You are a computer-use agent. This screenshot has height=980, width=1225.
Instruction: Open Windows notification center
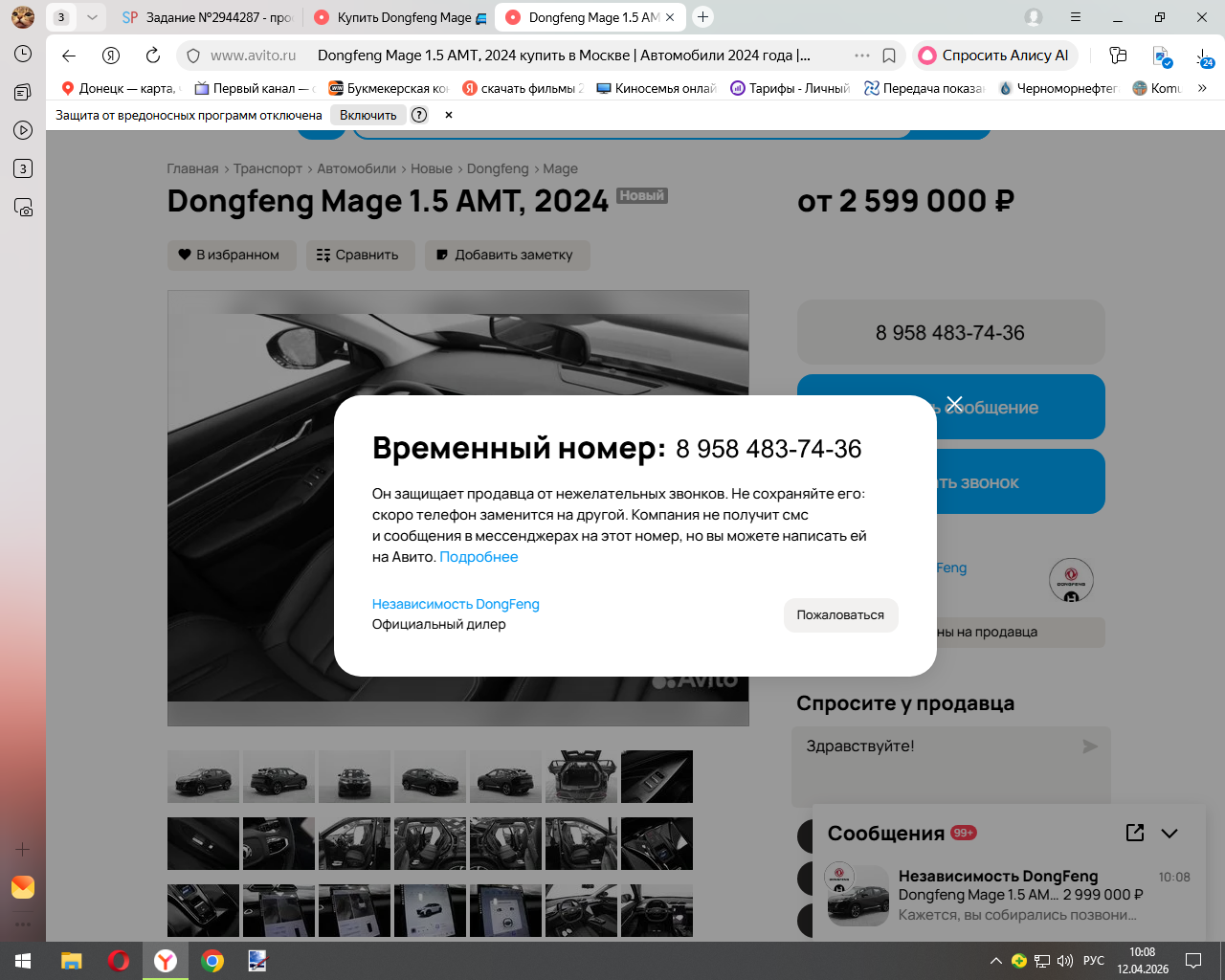point(1193,961)
